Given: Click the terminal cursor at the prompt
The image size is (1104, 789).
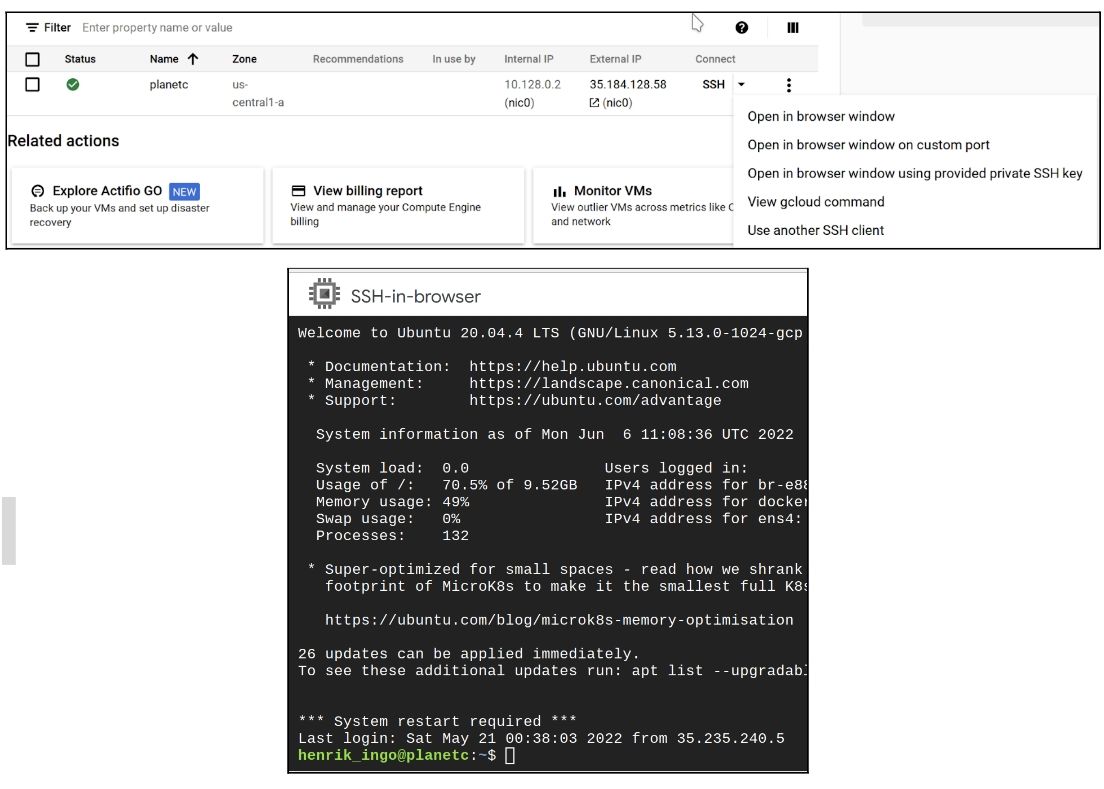Looking at the screenshot, I should point(510,755).
